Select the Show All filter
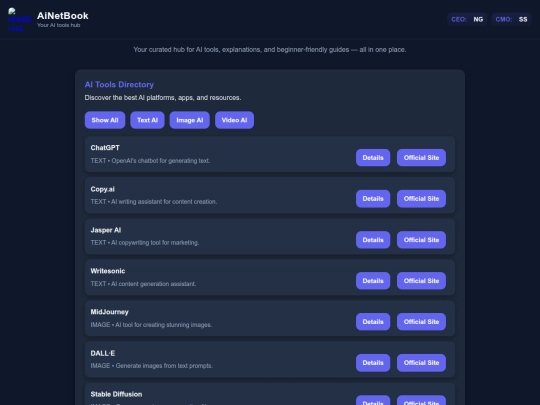Viewport: 540px width, 405px height. [105, 120]
